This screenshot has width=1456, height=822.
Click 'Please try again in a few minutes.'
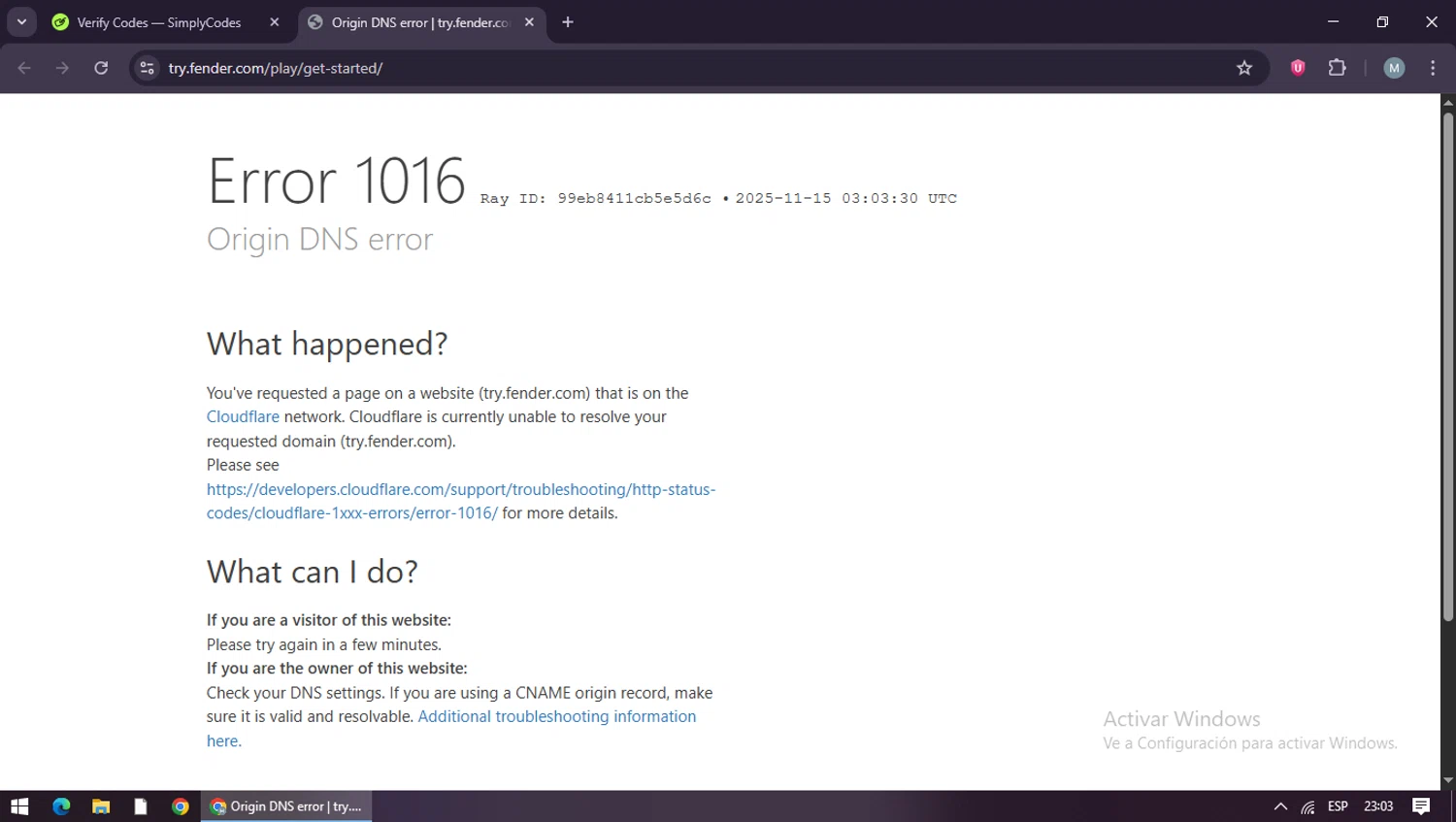click(324, 644)
